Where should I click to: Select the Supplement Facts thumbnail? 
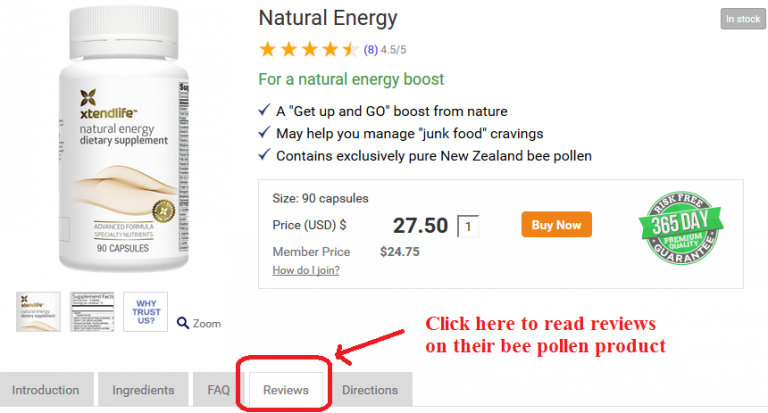point(92,312)
